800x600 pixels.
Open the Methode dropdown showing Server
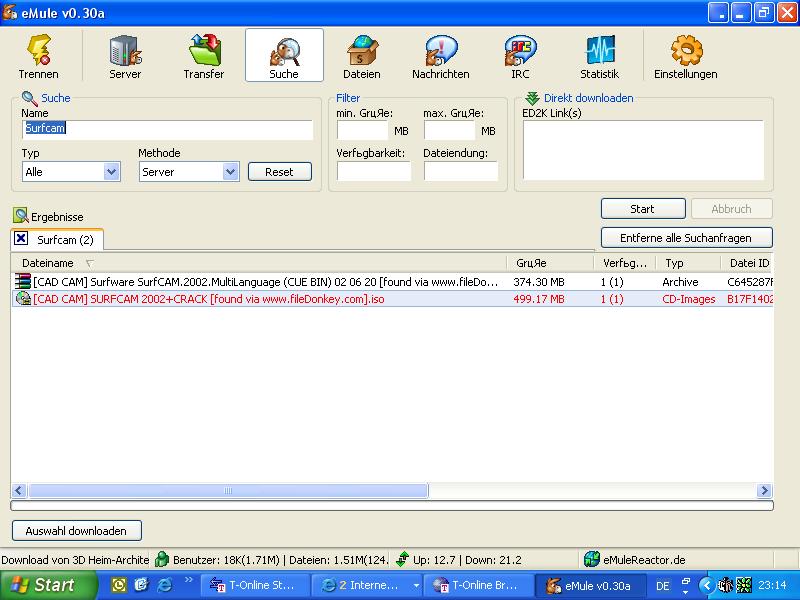pos(231,172)
